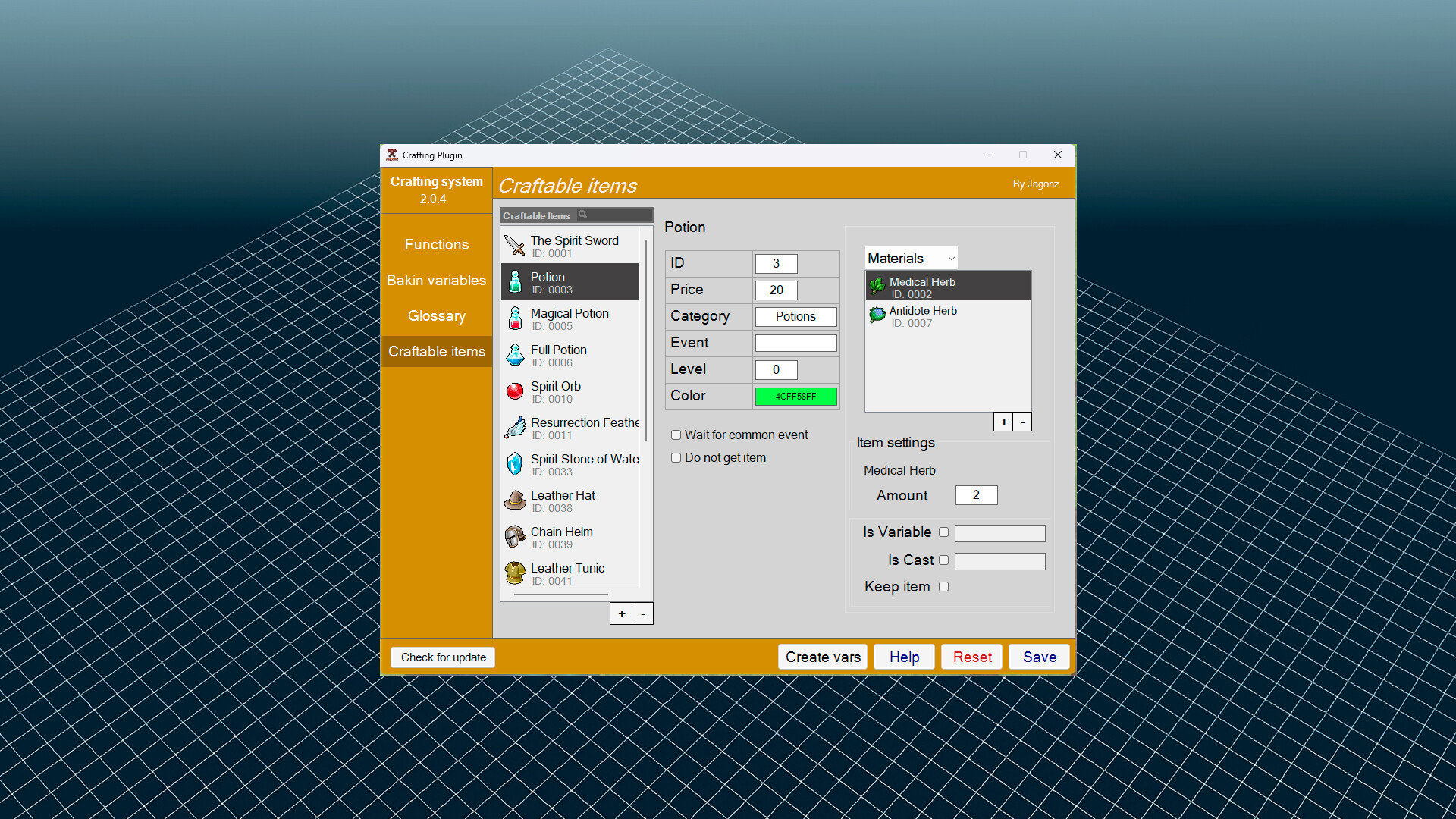Open the Glossary section
This screenshot has height=819, width=1456.
point(436,315)
